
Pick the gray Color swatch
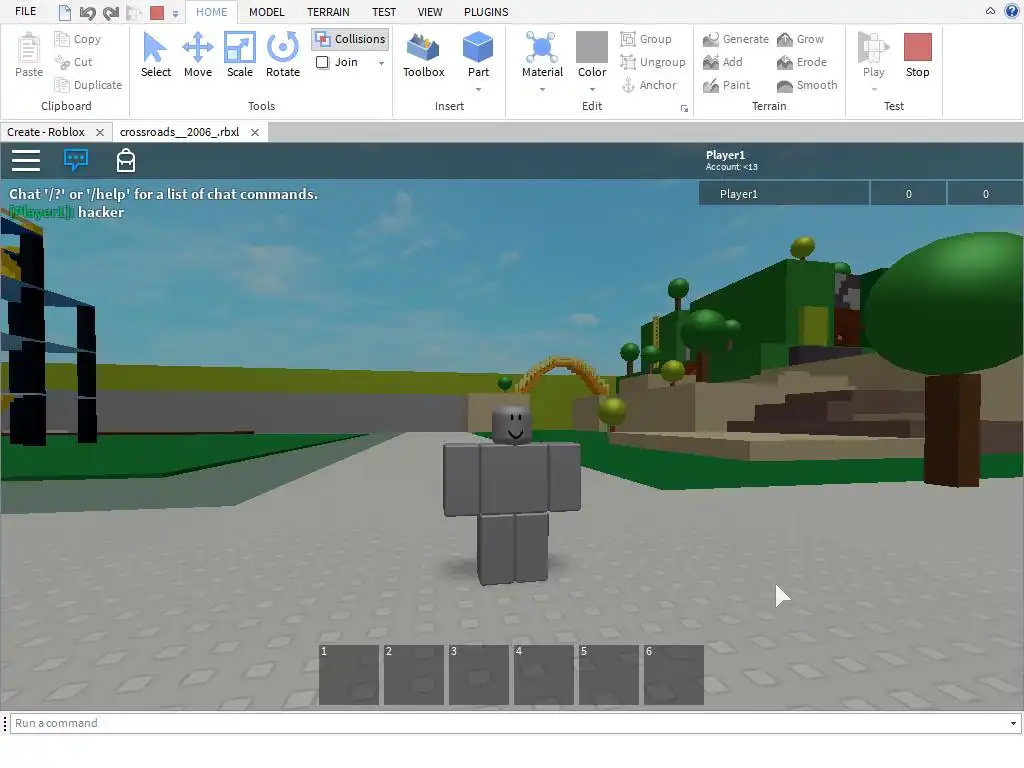pyautogui.click(x=592, y=47)
